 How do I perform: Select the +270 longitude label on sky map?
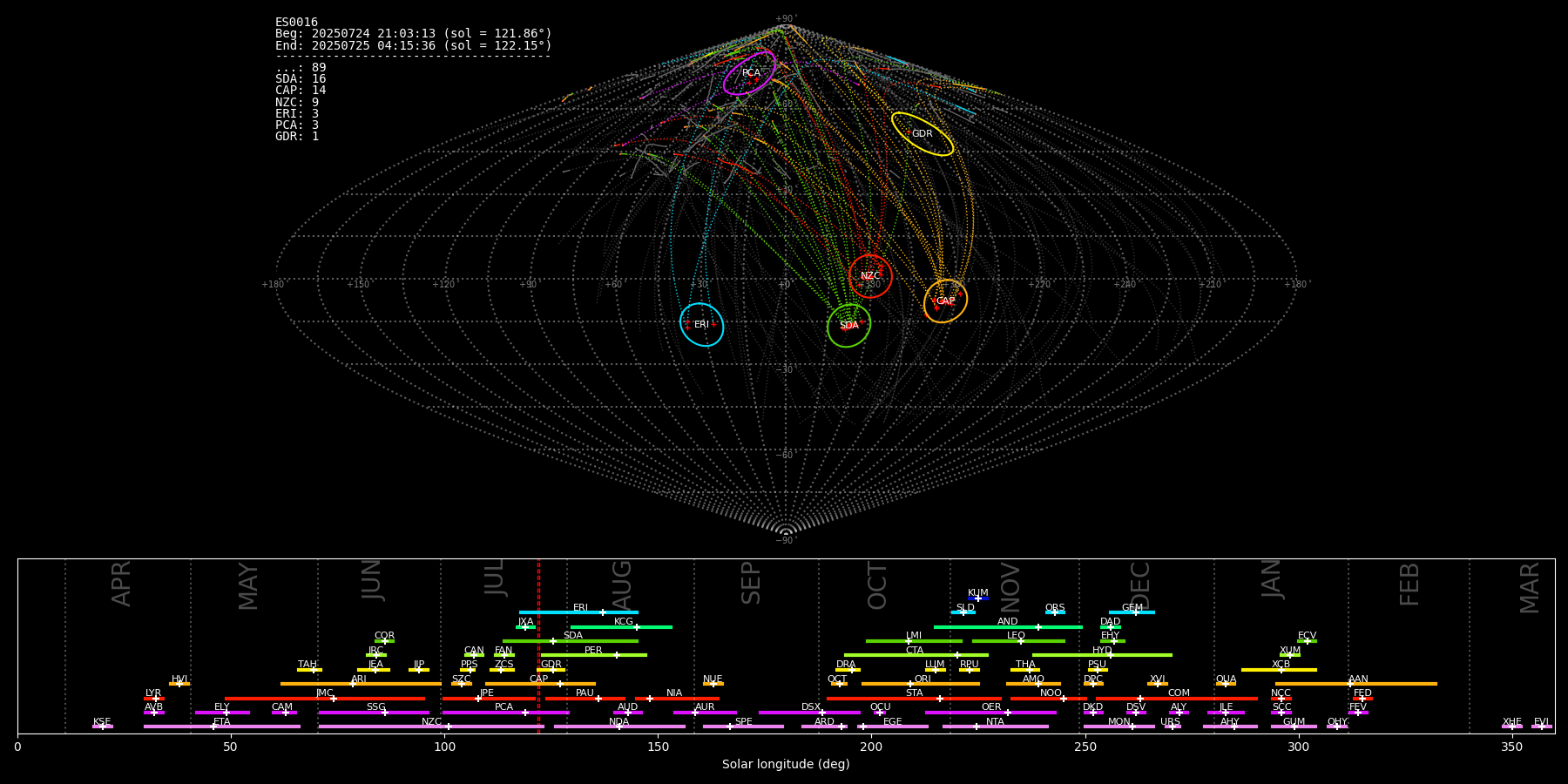tap(1039, 284)
